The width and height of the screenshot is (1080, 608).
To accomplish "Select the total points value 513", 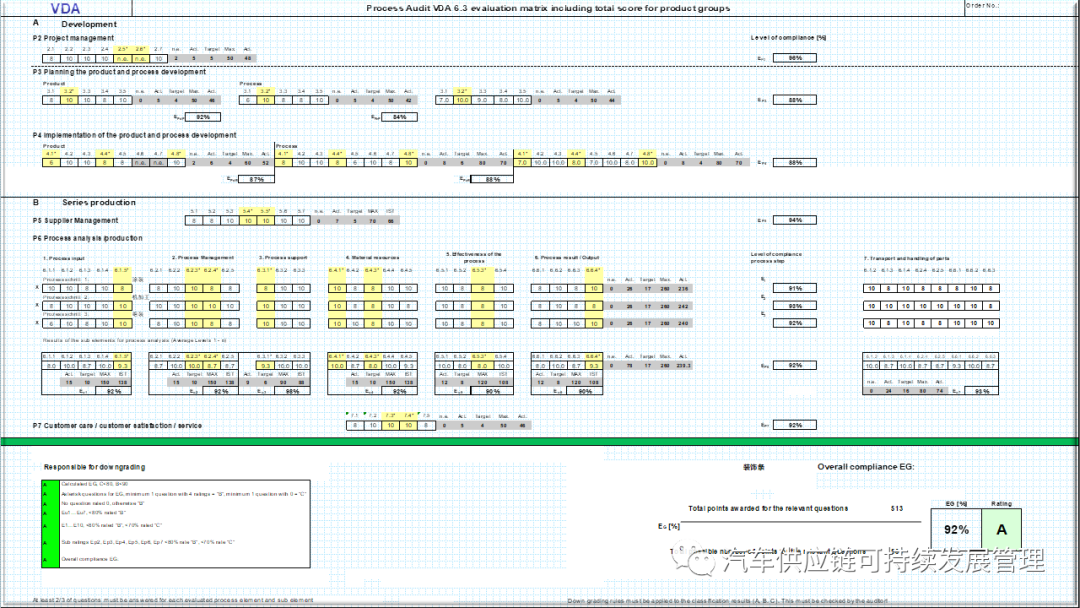I will click(896, 509).
